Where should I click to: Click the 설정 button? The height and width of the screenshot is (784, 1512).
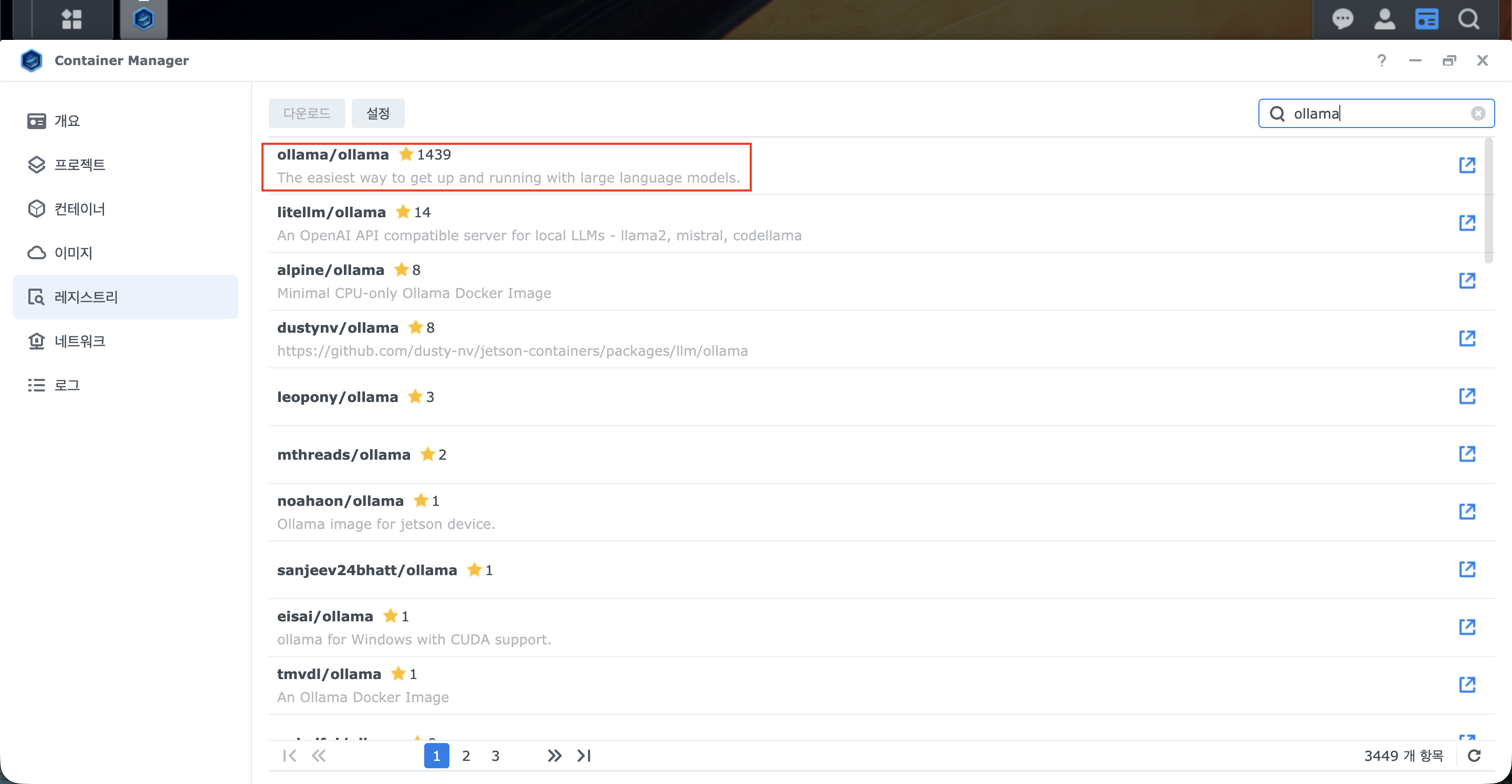click(377, 113)
